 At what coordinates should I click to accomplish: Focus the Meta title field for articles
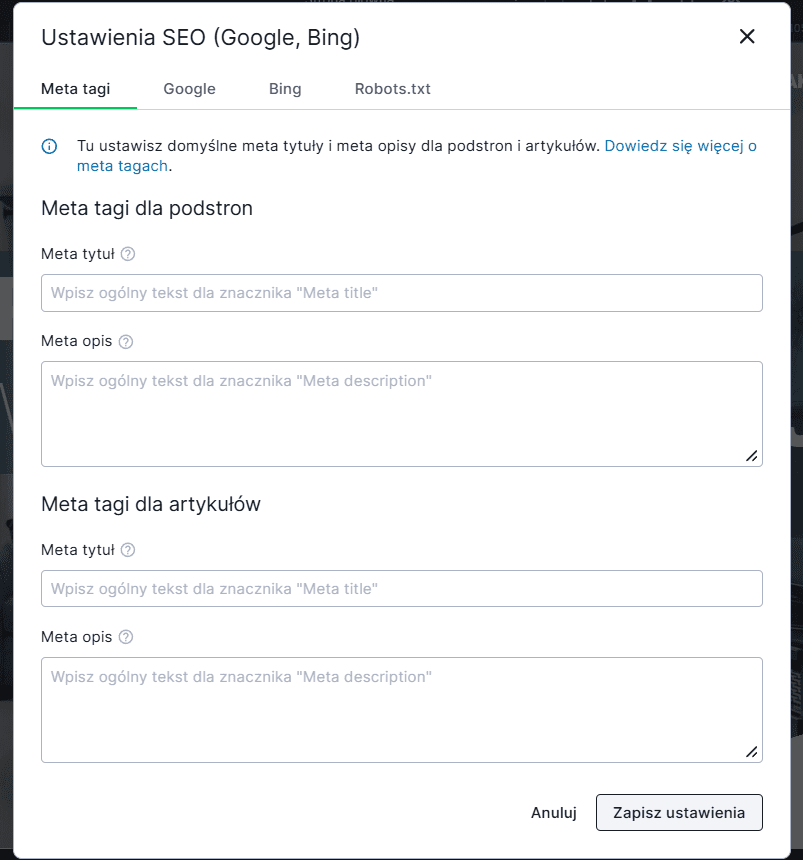tap(401, 589)
